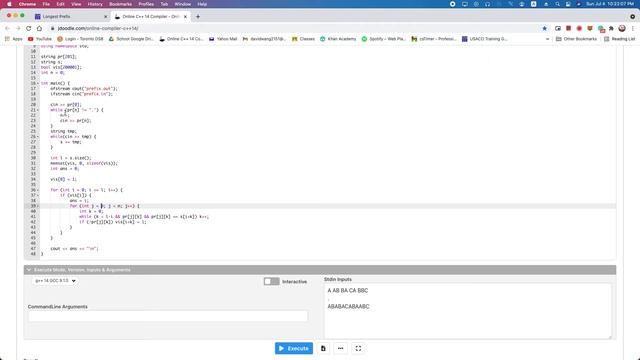
Task: Open the Login - Toronto DSB bookmark
Action: tap(80, 39)
